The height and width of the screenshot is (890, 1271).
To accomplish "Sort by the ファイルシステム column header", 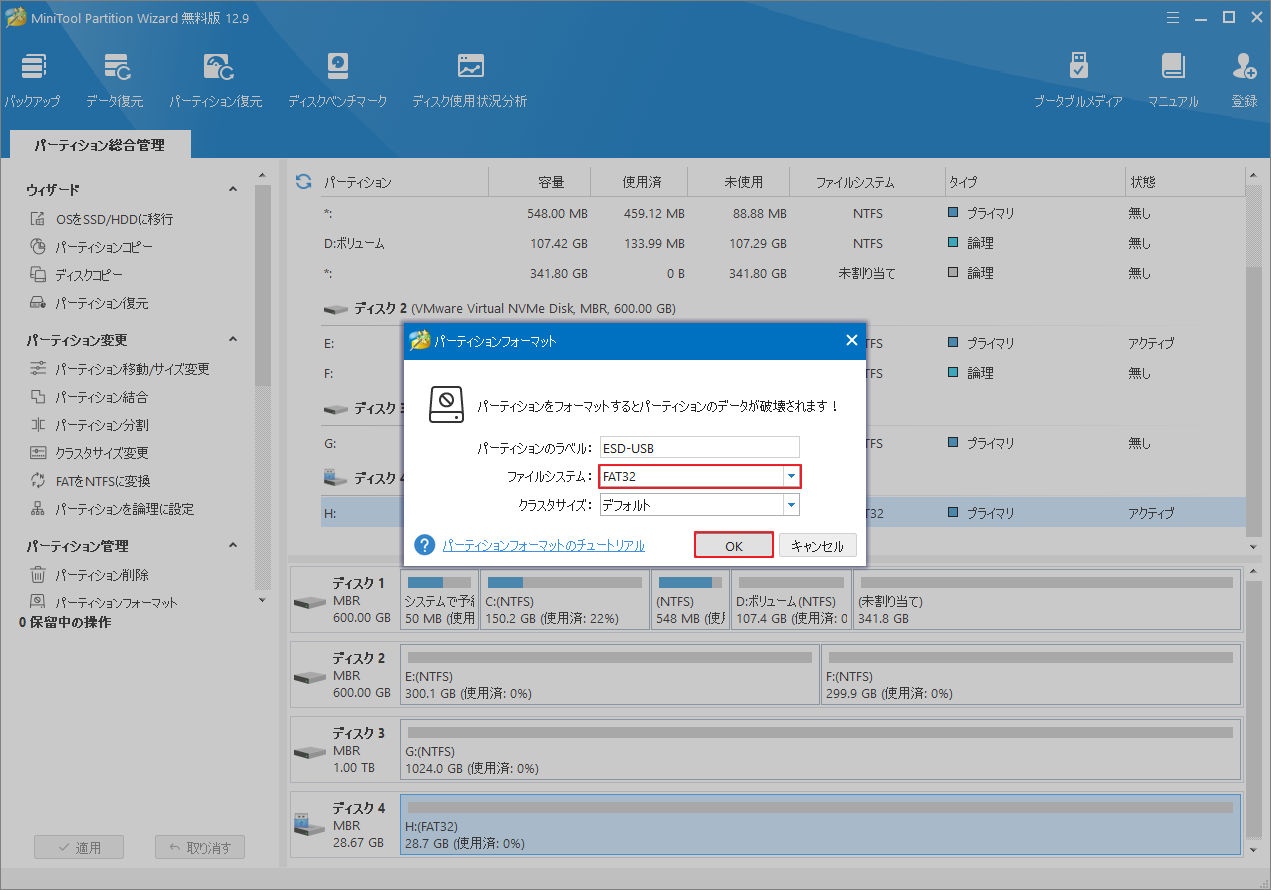I will click(x=854, y=182).
